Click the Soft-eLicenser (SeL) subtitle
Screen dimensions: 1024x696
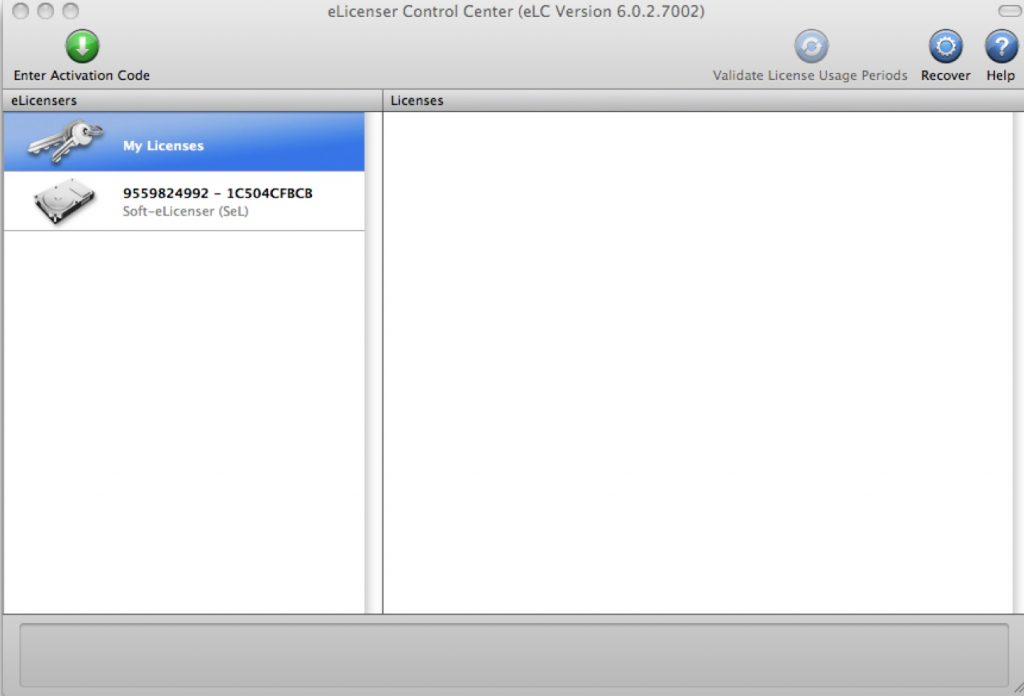click(185, 211)
